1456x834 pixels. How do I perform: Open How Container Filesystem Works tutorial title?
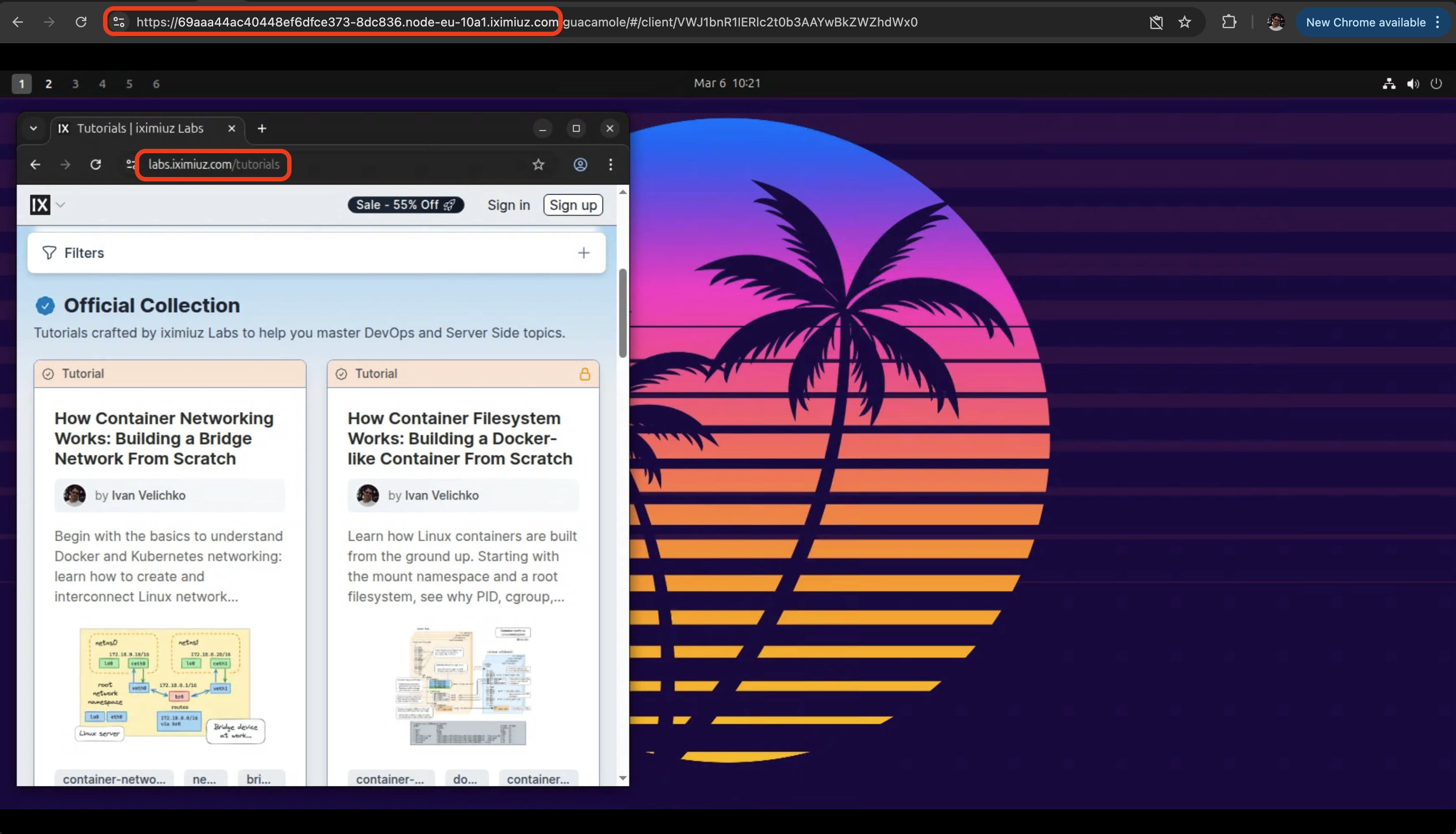pos(459,438)
